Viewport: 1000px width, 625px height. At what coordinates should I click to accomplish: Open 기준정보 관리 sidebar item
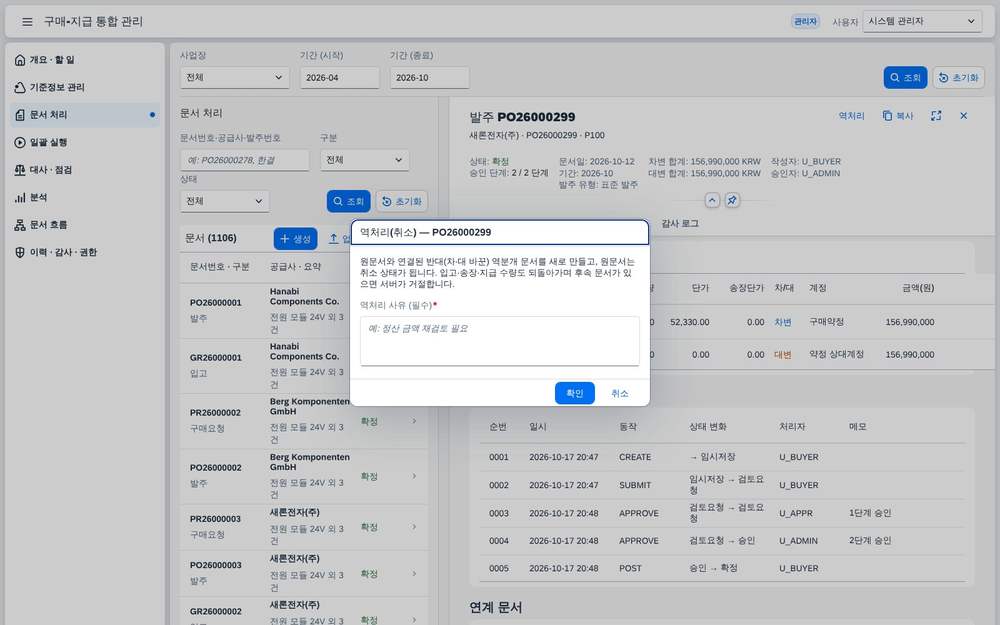pos(83,87)
